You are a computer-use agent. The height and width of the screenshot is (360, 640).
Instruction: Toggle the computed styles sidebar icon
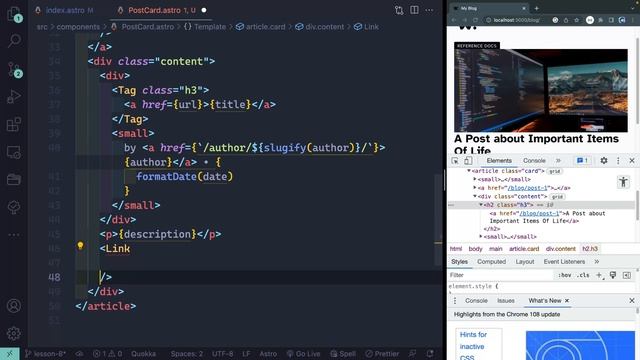(x=627, y=276)
